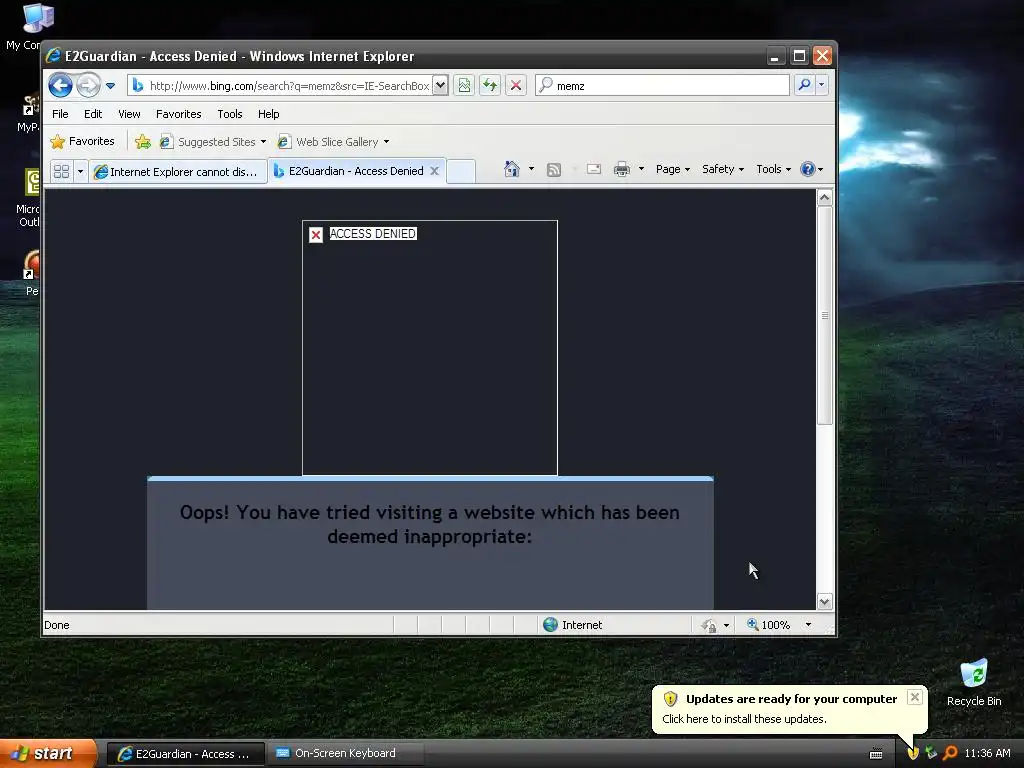This screenshot has height=768, width=1024.
Task: Click the Read Mail envelope icon
Action: point(594,169)
